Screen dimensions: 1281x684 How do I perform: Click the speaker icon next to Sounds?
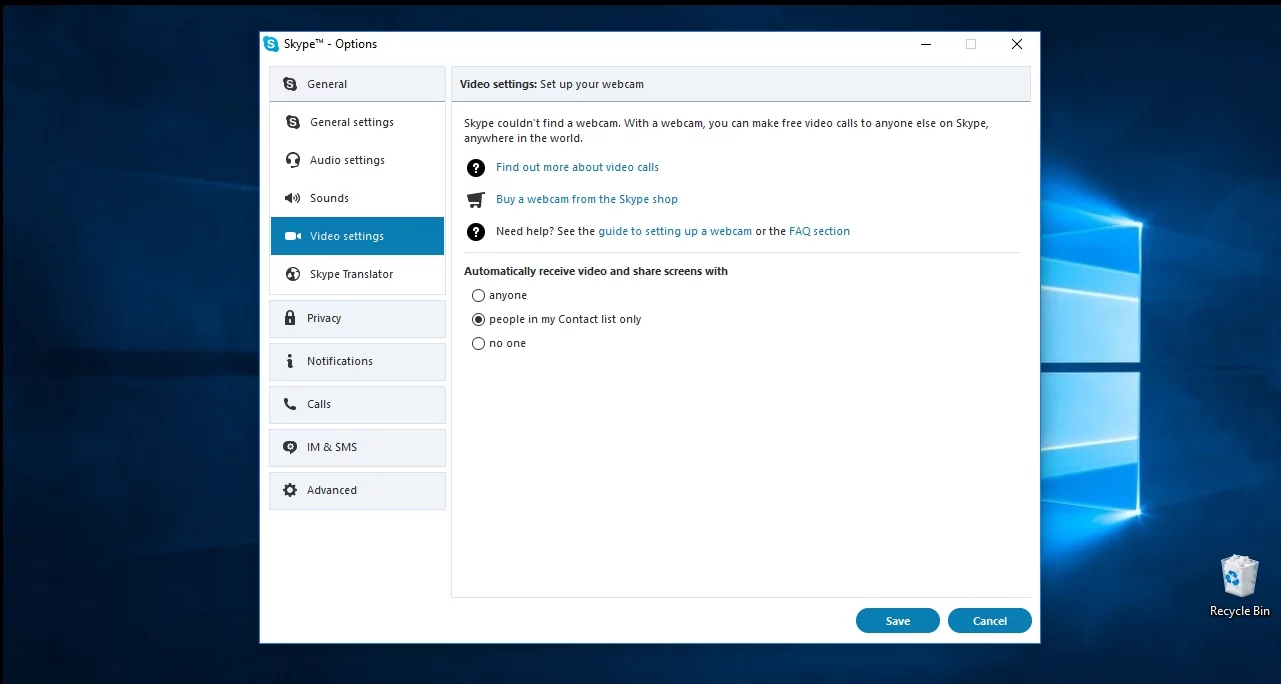[293, 198]
